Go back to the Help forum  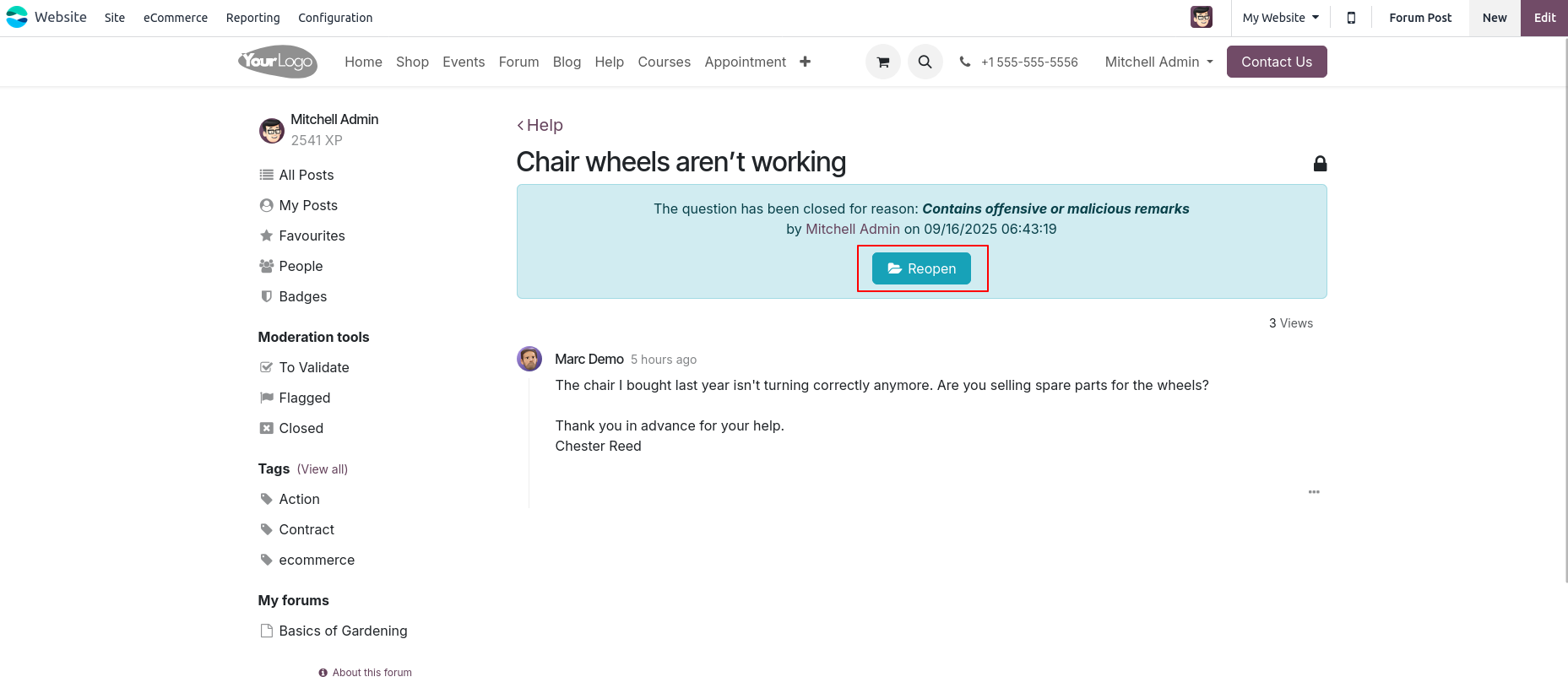(x=540, y=125)
